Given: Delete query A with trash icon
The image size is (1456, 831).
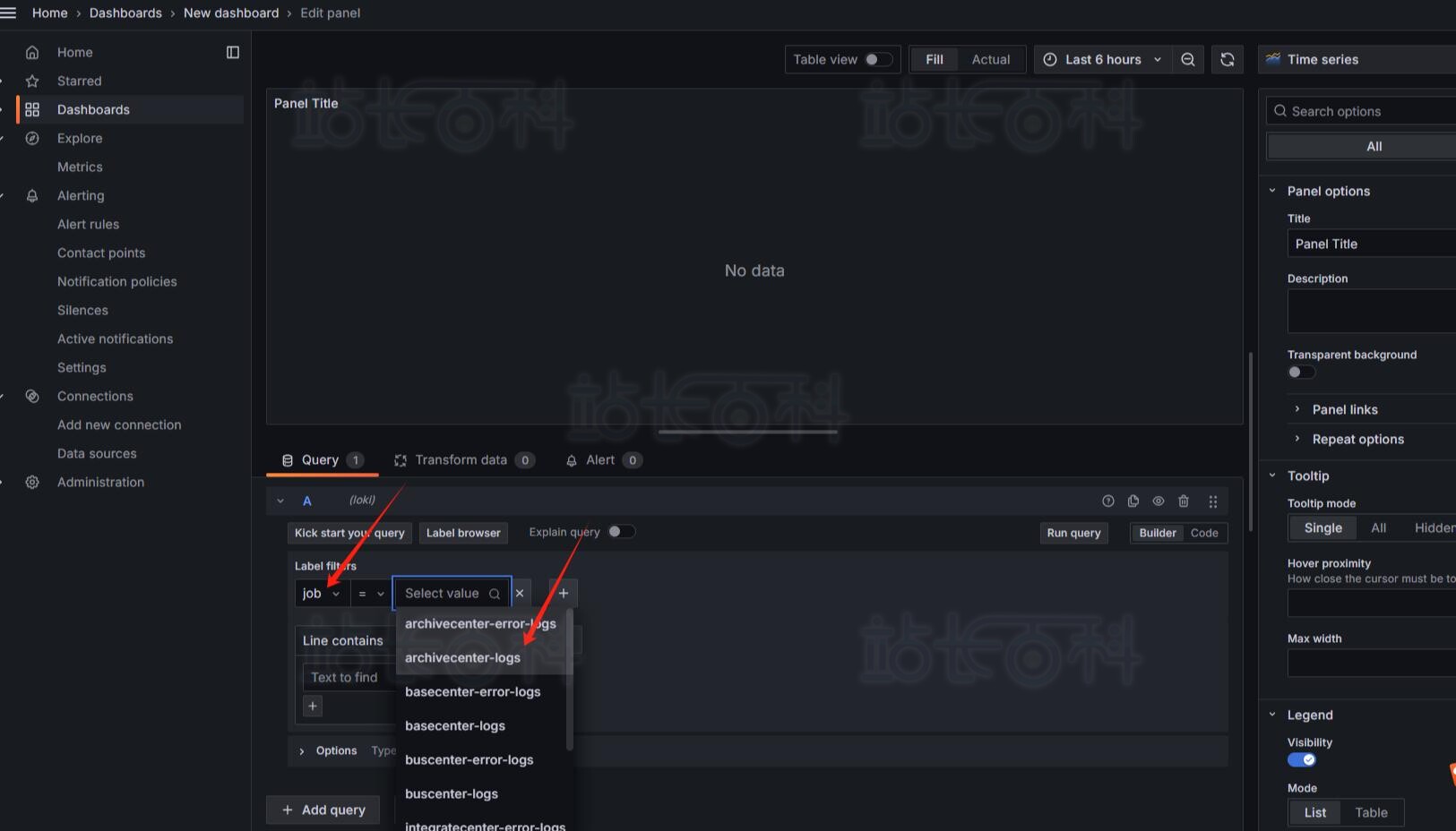Looking at the screenshot, I should coord(1184,501).
